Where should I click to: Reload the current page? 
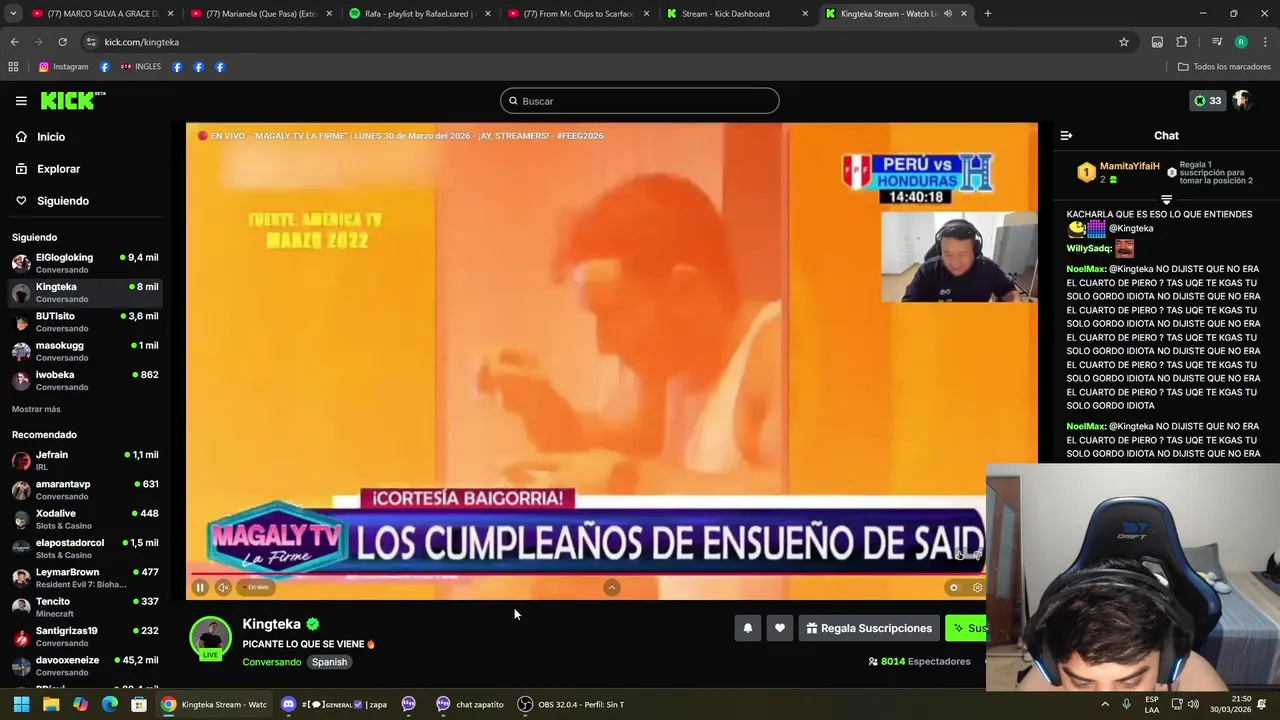tap(62, 42)
